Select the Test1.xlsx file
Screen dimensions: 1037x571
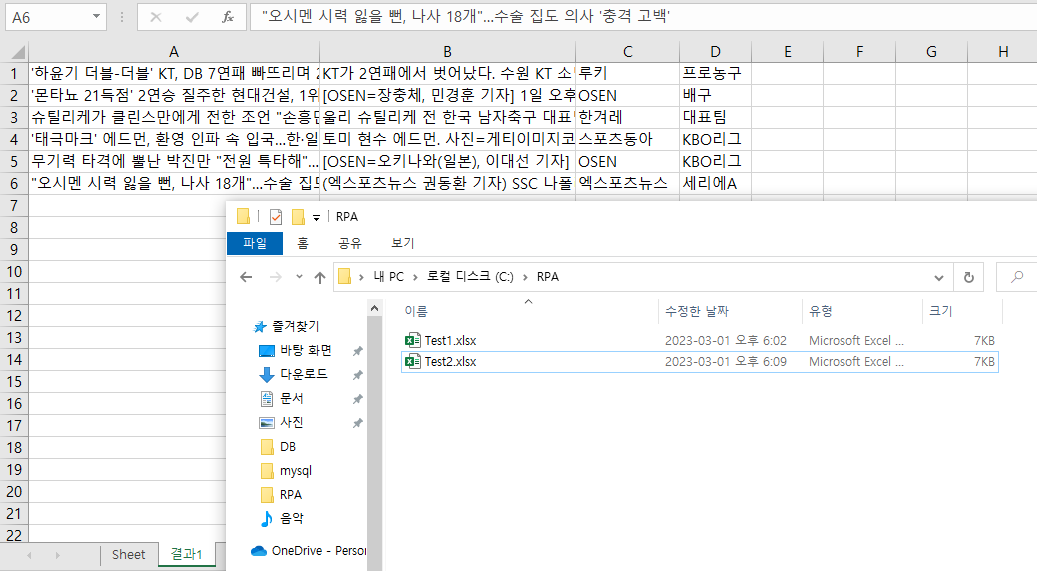click(700, 341)
